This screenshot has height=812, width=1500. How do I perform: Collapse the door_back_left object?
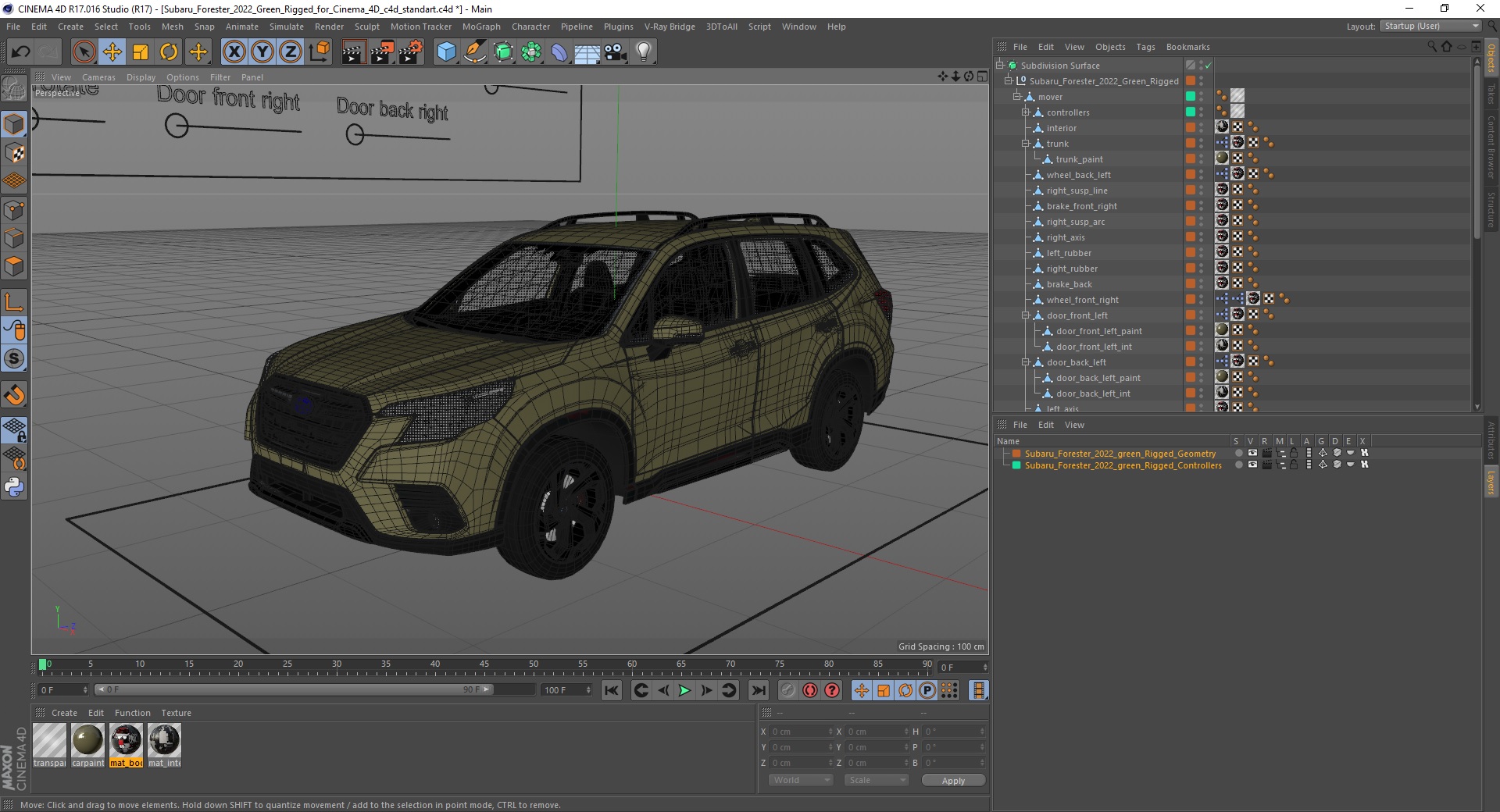pos(1026,362)
